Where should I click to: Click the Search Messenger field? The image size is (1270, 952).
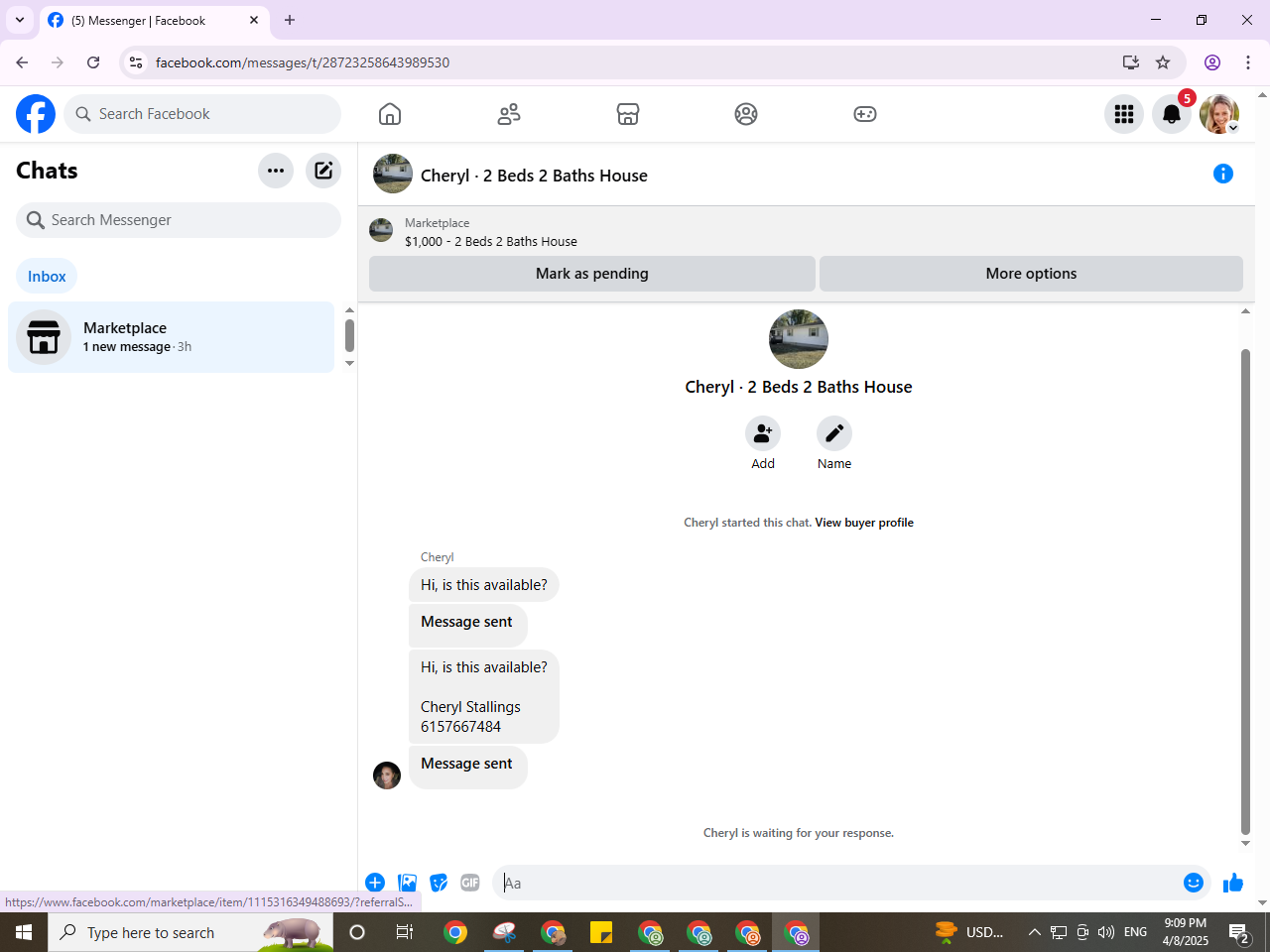coord(179,220)
